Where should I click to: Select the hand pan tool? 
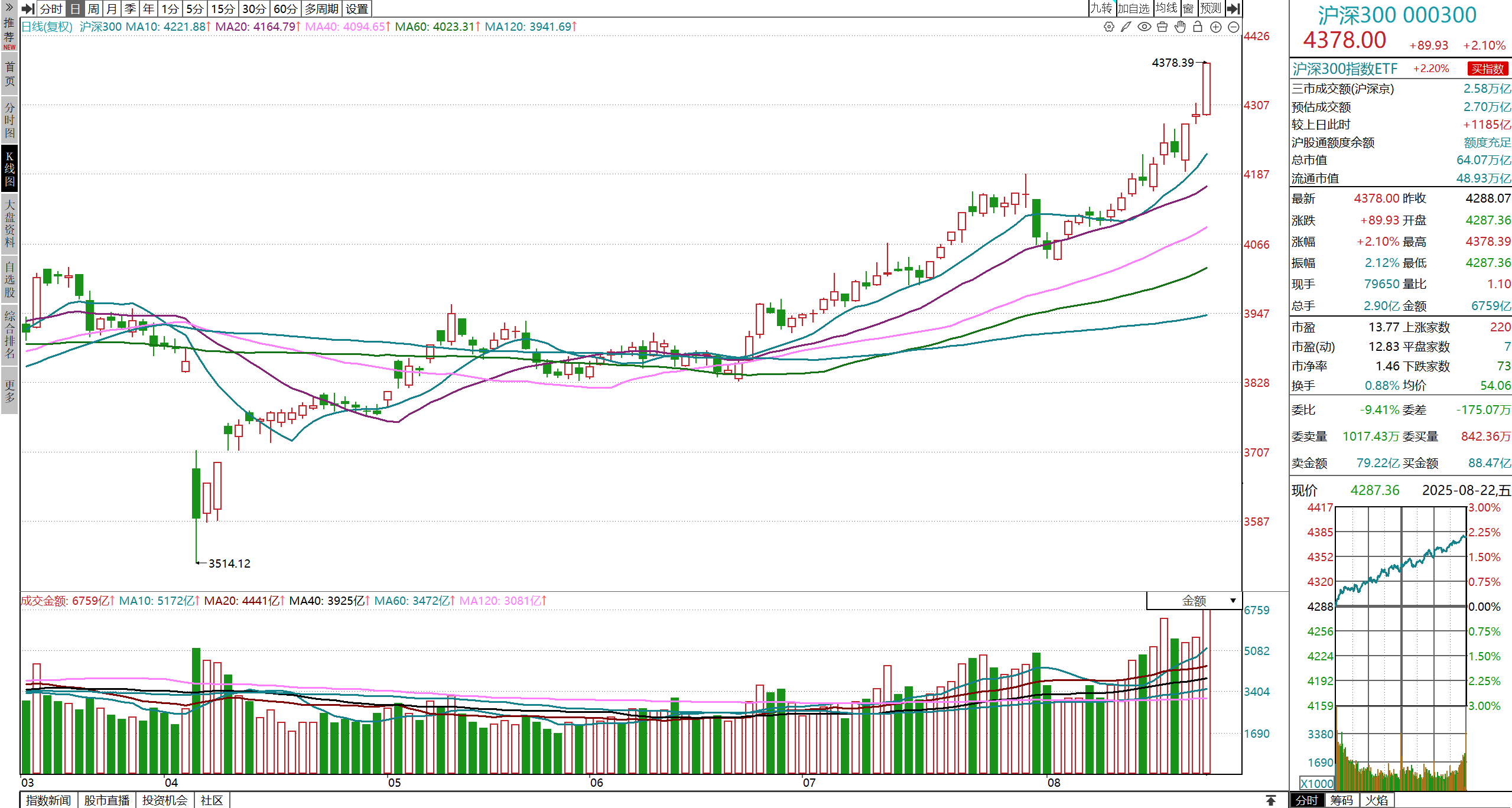click(1180, 27)
